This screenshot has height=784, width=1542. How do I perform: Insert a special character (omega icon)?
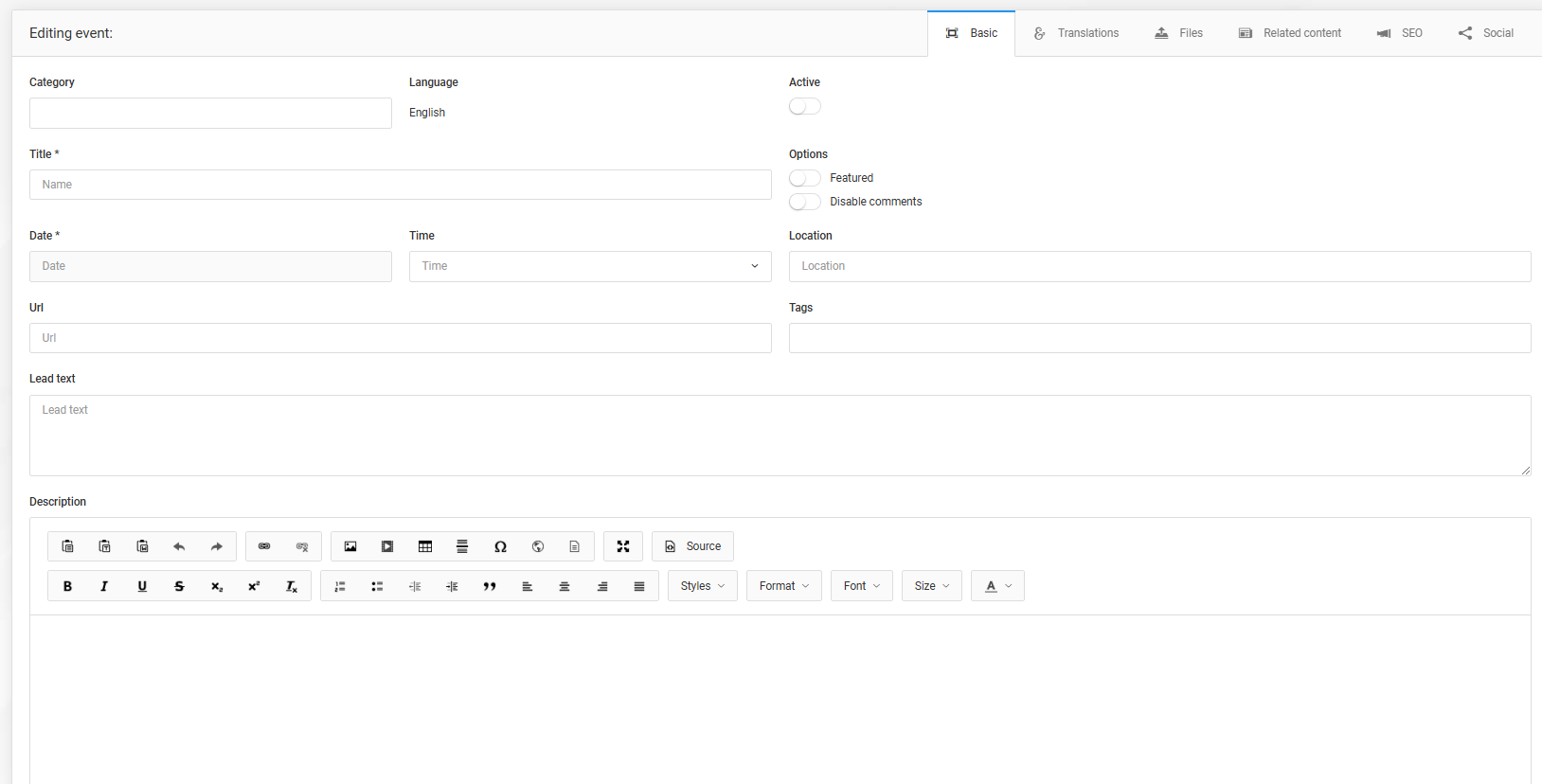pyautogui.click(x=500, y=546)
